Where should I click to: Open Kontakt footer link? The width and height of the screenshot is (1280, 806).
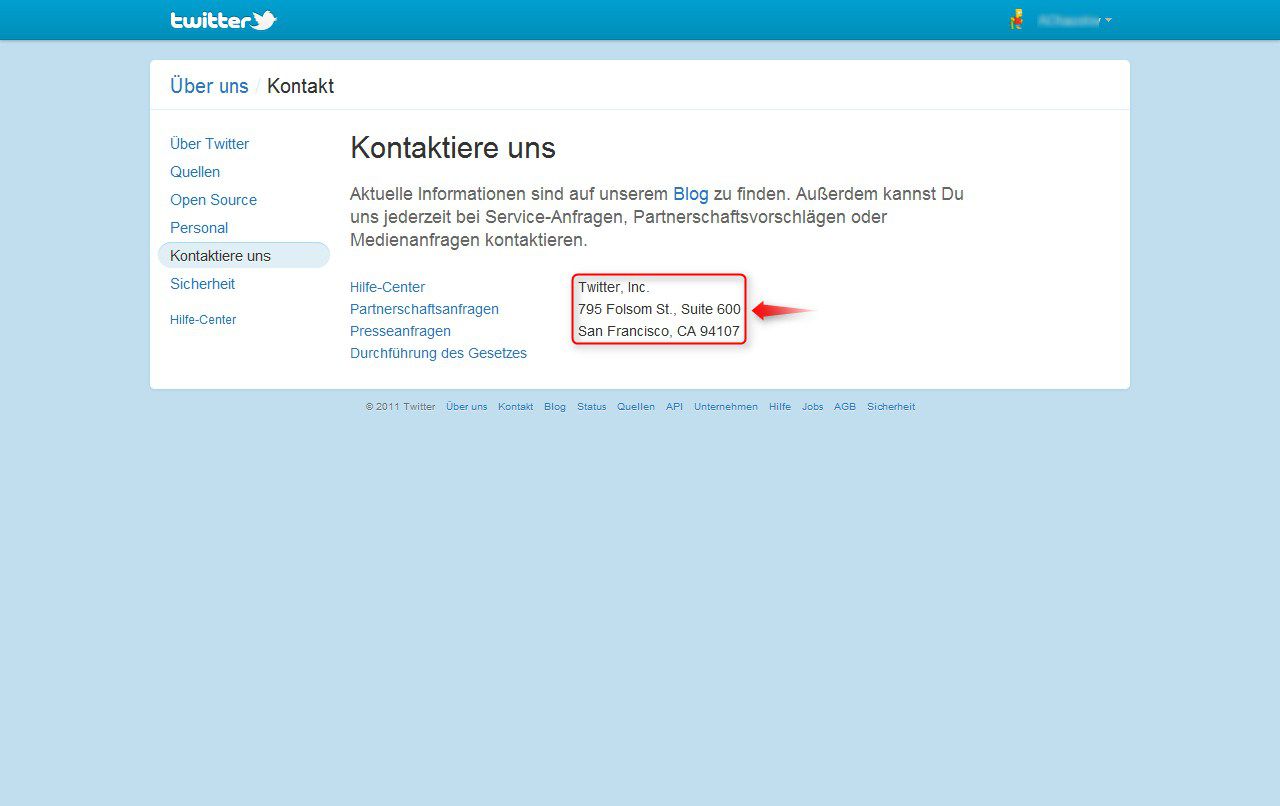(516, 407)
